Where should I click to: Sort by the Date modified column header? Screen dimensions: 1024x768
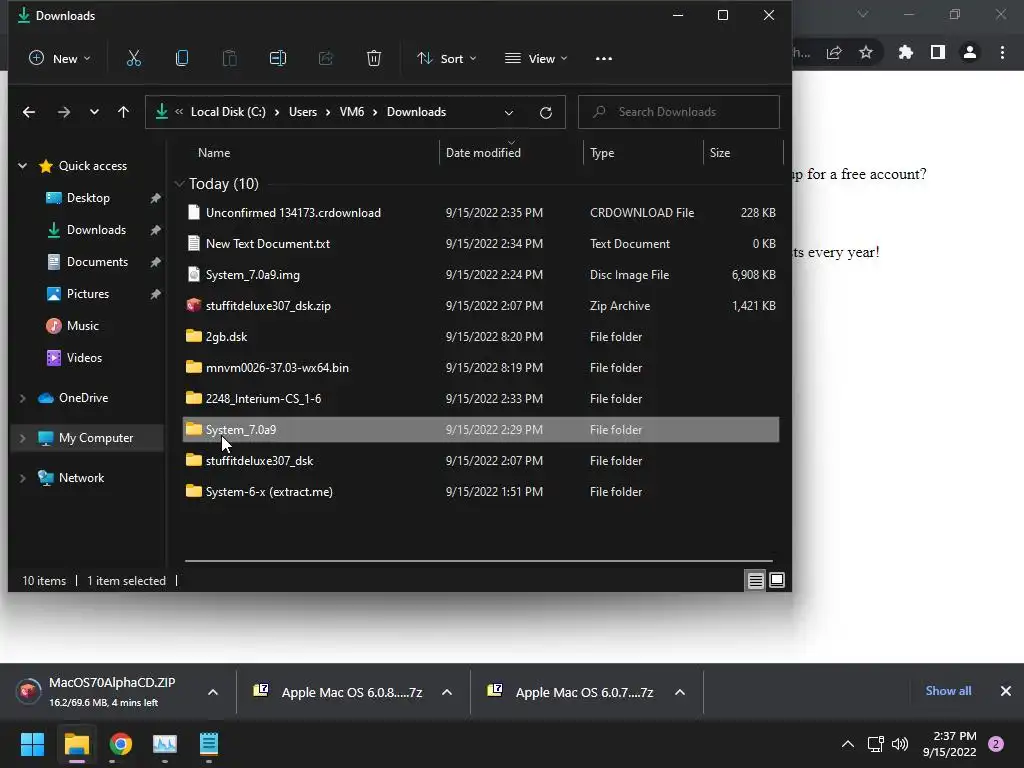click(x=483, y=153)
